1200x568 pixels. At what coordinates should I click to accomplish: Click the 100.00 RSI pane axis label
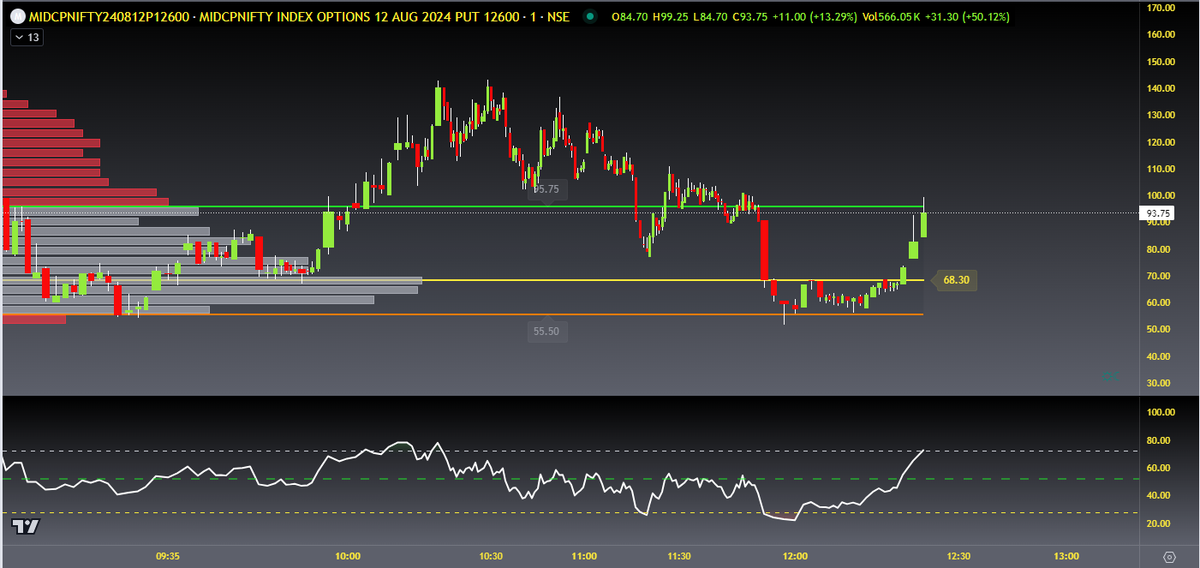1160,413
